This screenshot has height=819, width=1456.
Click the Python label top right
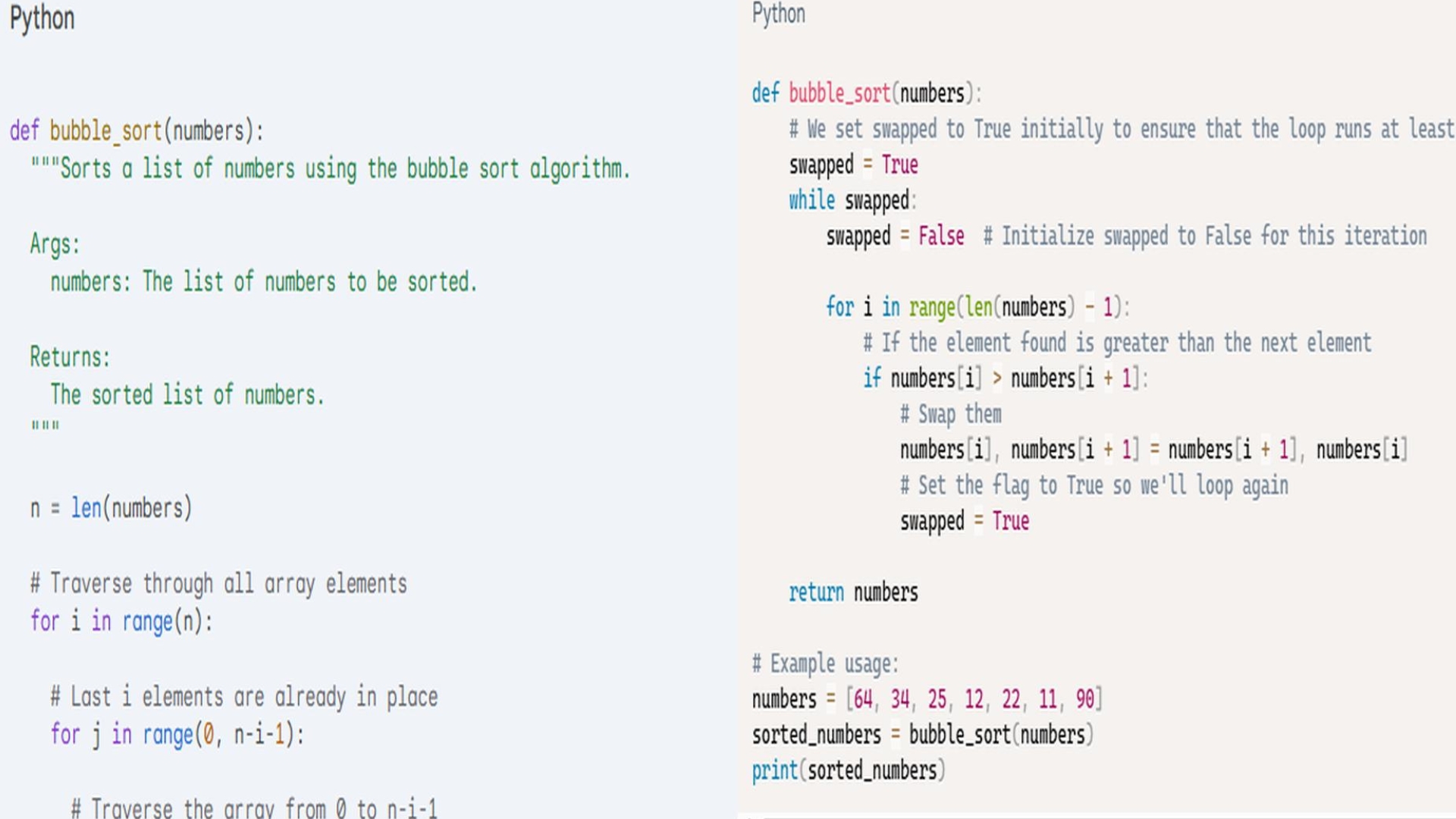pyautogui.click(x=779, y=14)
